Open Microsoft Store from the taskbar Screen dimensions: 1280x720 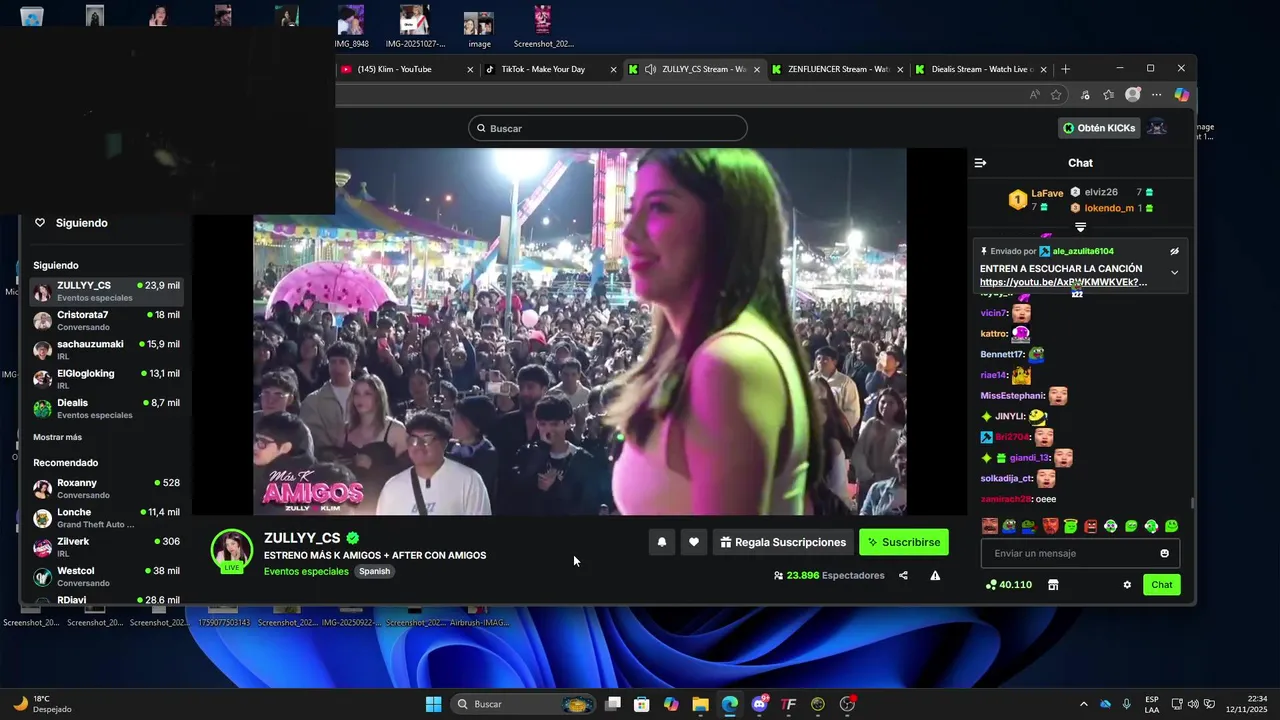pyautogui.click(x=642, y=704)
